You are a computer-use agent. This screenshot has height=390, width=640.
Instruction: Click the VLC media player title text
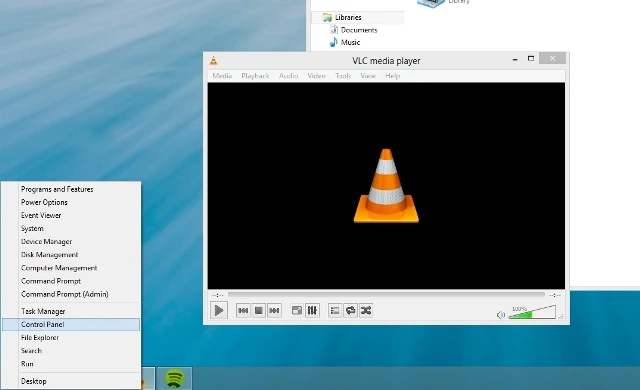coord(386,61)
